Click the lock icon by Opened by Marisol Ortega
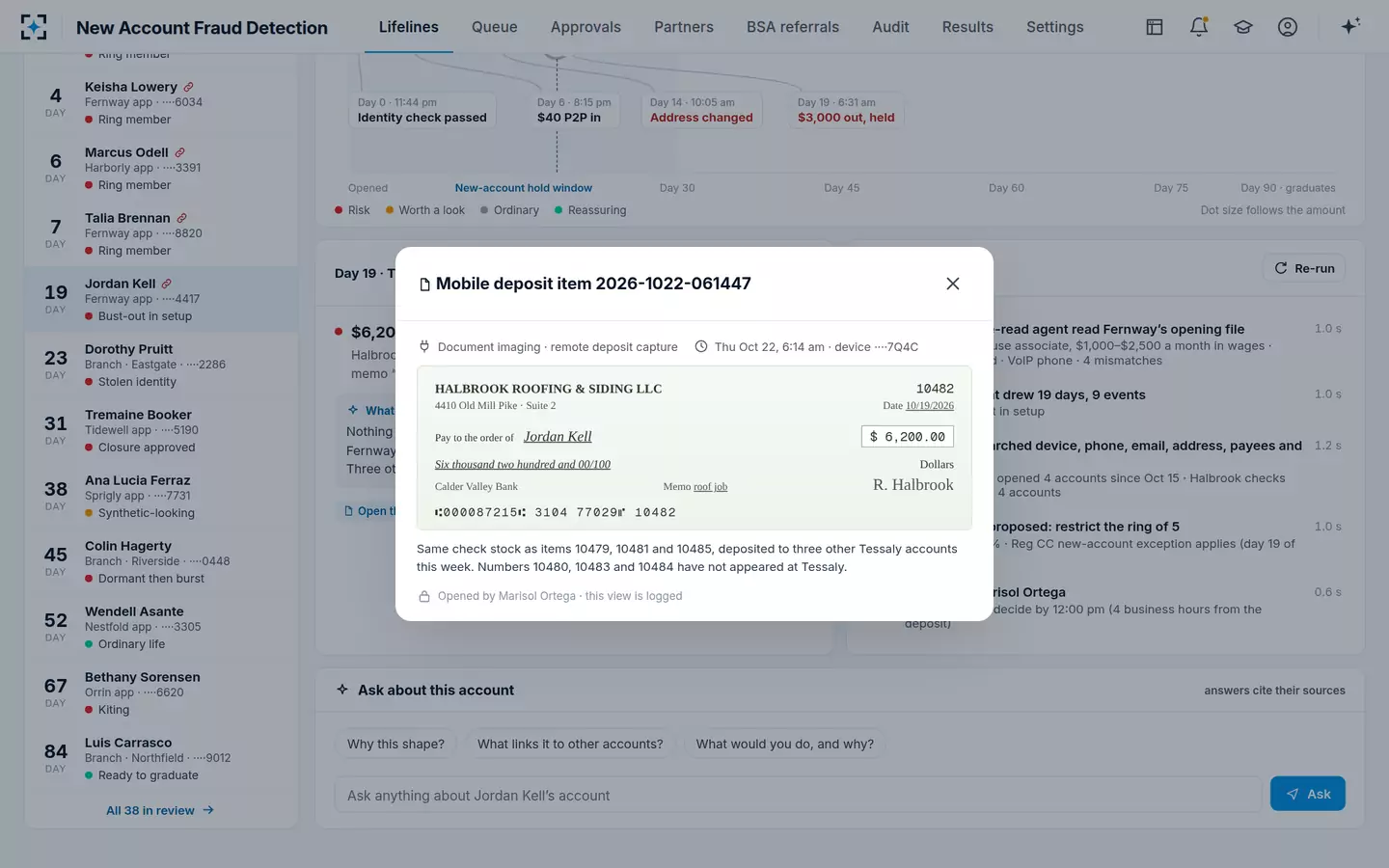This screenshot has width=1389, height=868. click(423, 596)
